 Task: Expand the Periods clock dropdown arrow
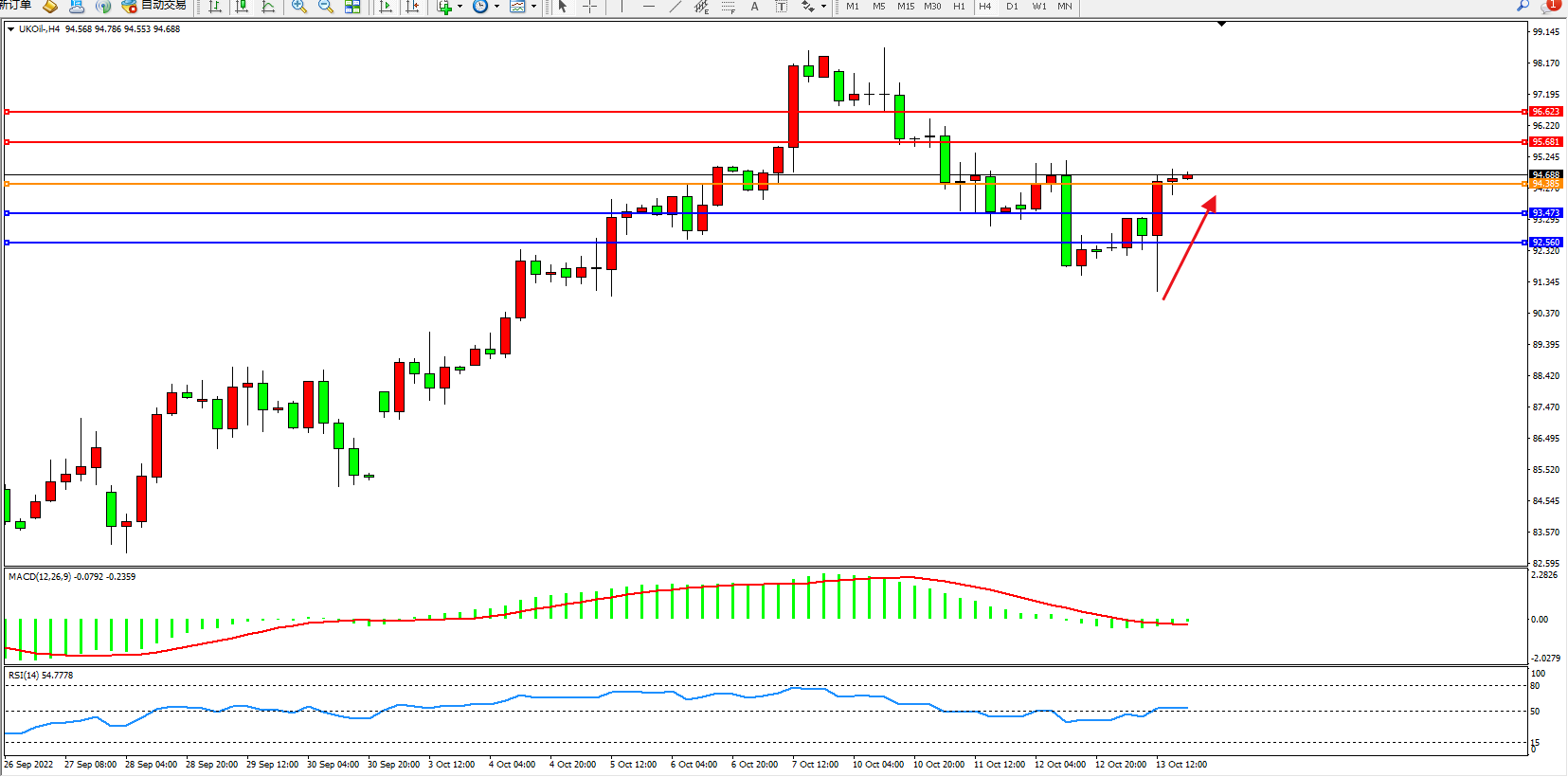[496, 7]
